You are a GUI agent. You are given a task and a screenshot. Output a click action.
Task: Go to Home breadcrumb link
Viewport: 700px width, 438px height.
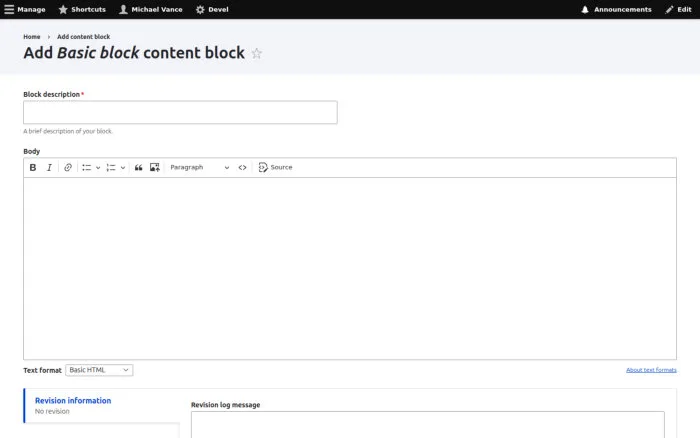[32, 37]
